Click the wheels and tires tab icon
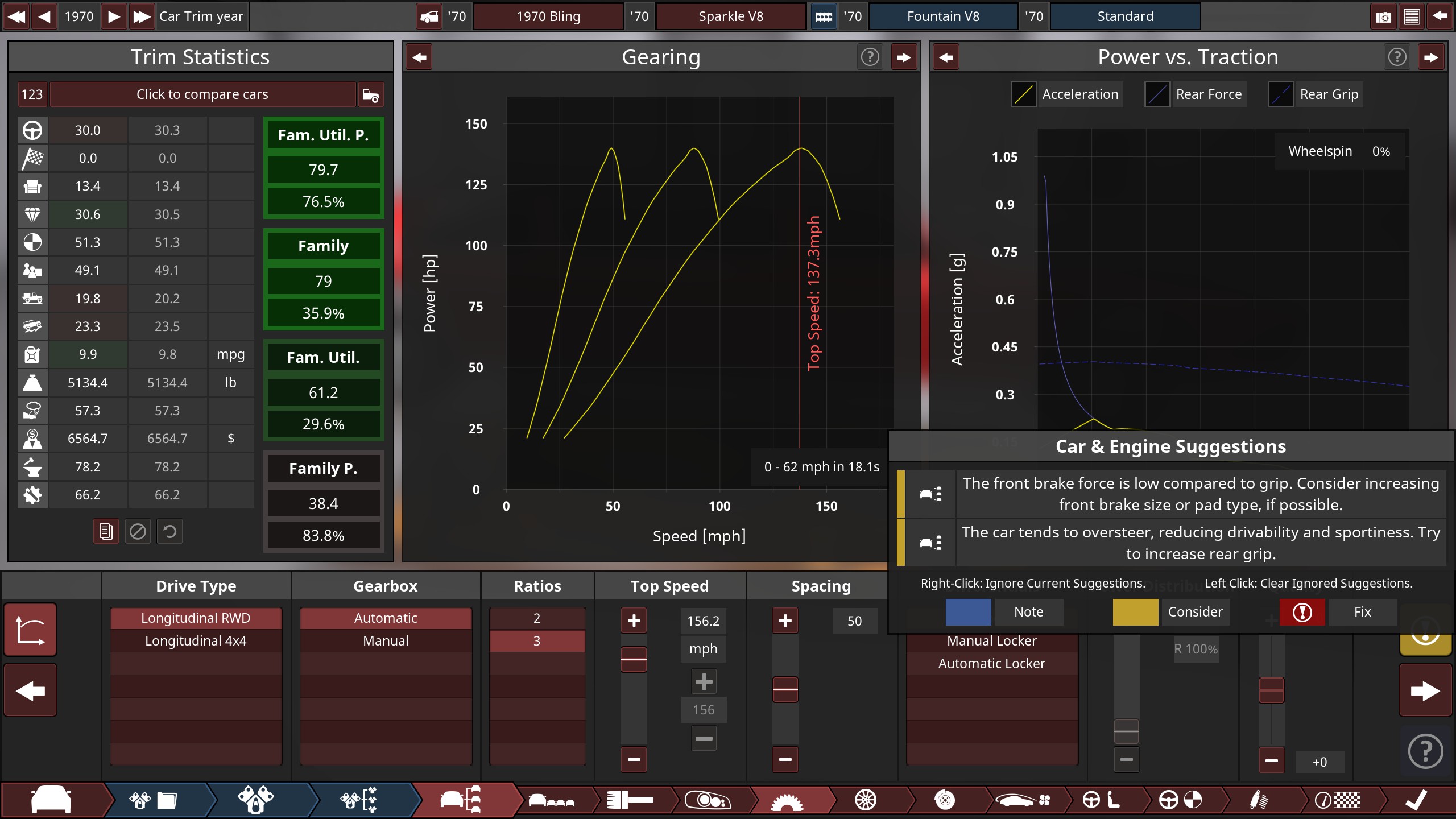1456x819 pixels. tap(866, 800)
